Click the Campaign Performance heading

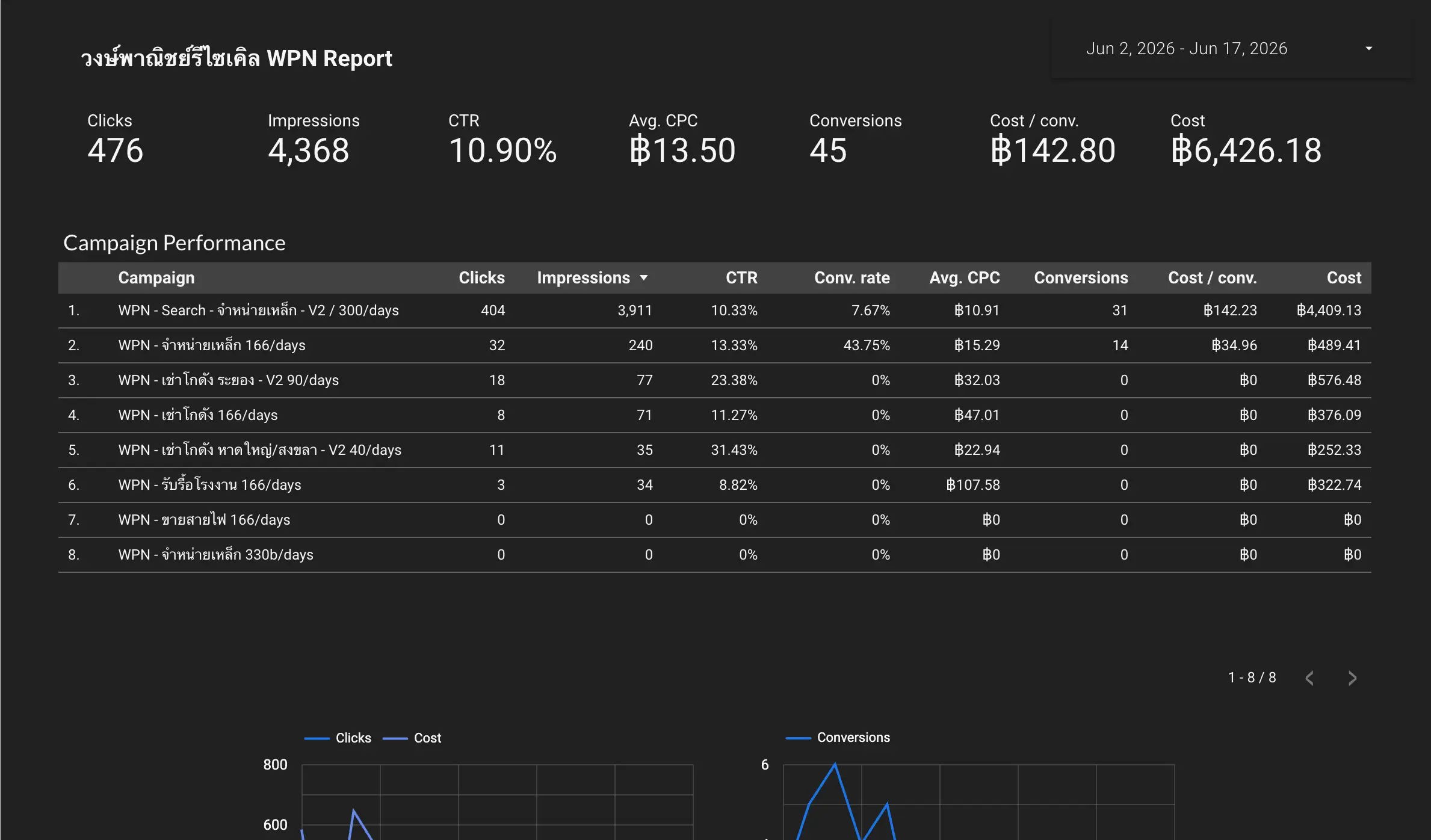click(x=175, y=243)
